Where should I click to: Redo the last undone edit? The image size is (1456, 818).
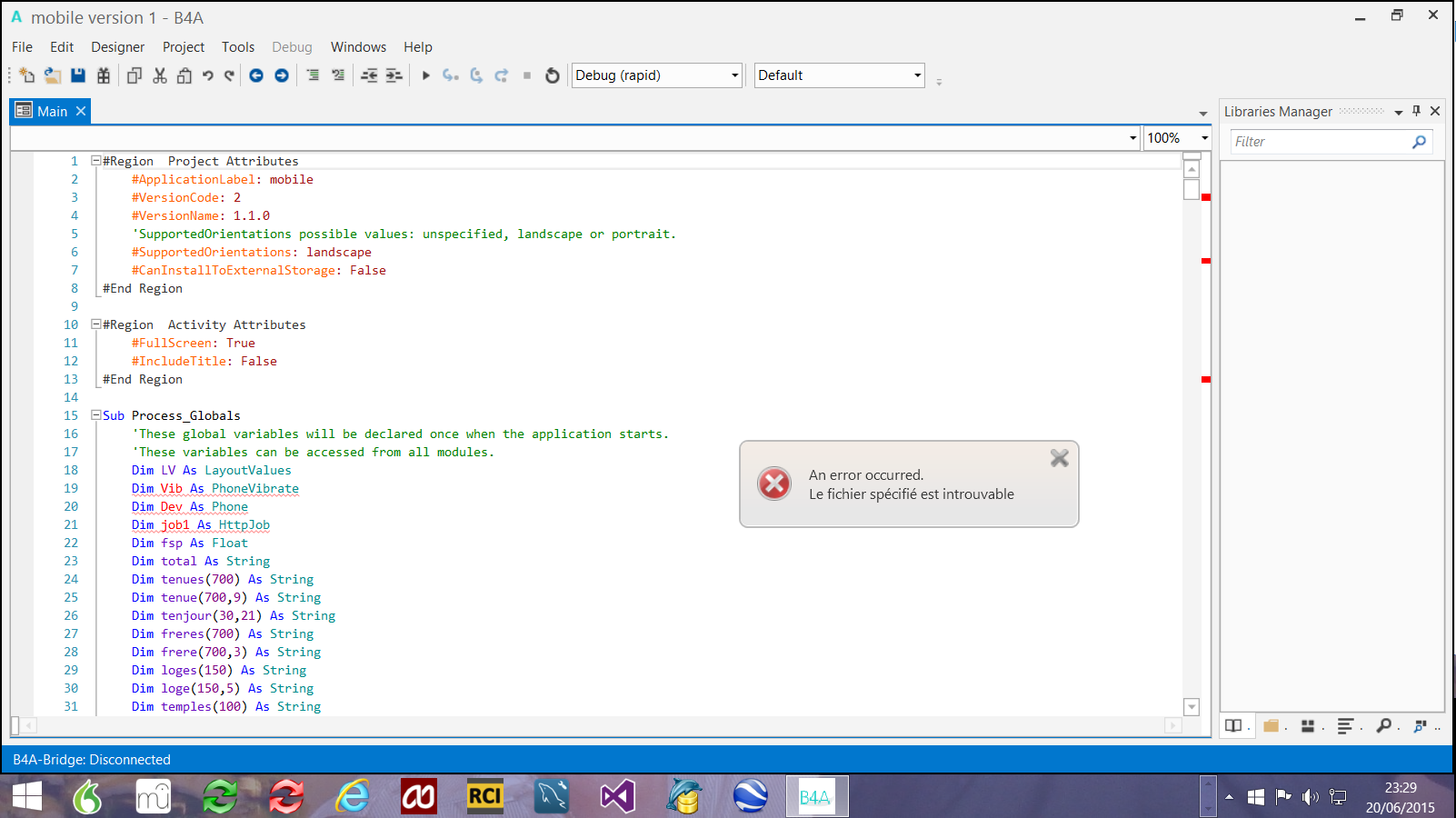point(229,75)
